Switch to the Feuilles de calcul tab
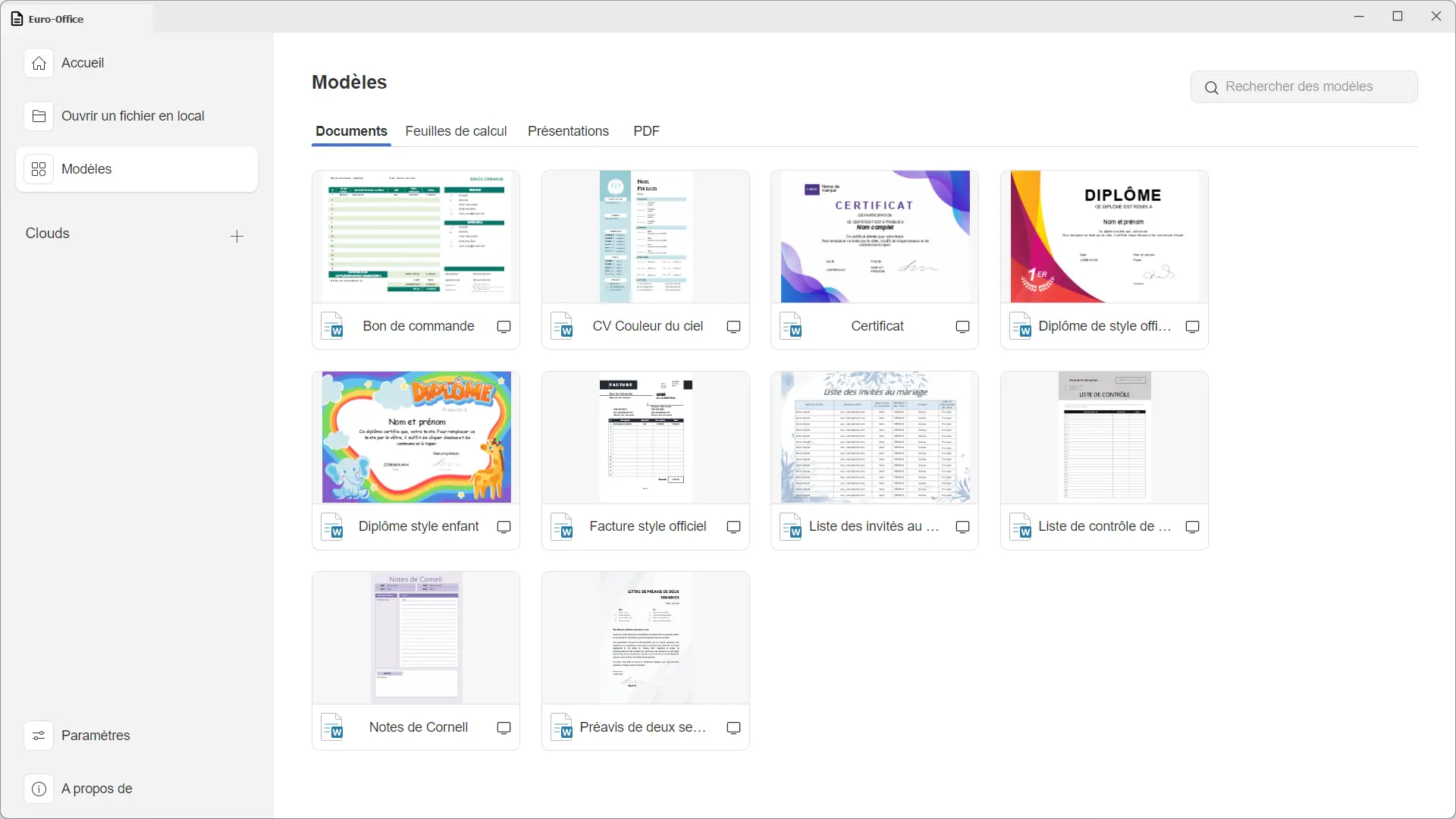Image resolution: width=1456 pixels, height=819 pixels. [456, 131]
